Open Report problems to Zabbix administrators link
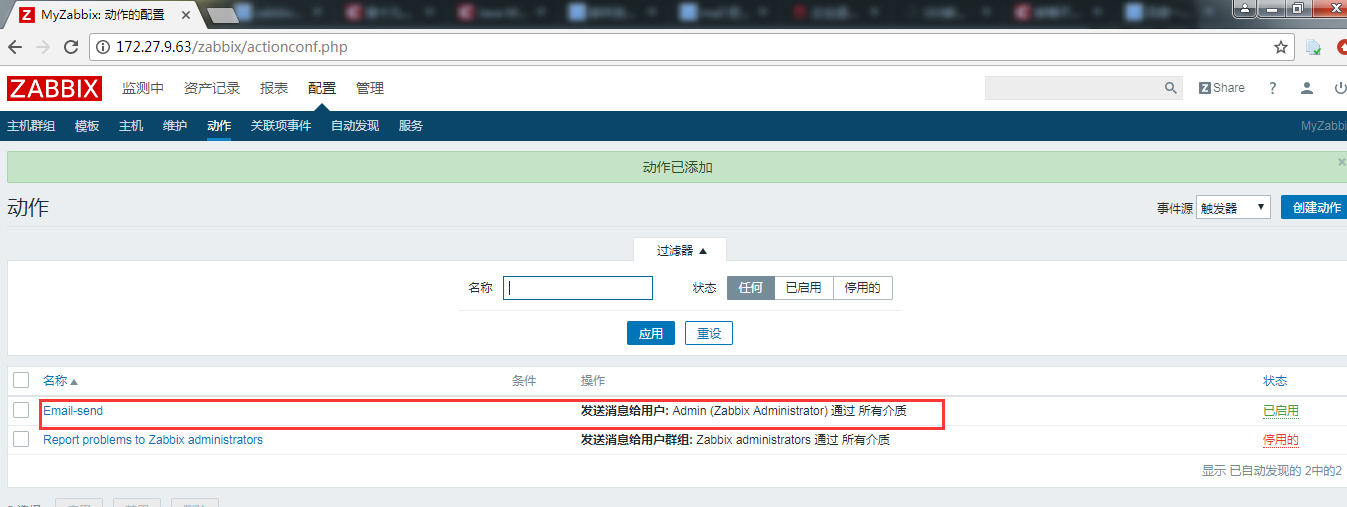This screenshot has height=507, width=1347. coord(153,440)
